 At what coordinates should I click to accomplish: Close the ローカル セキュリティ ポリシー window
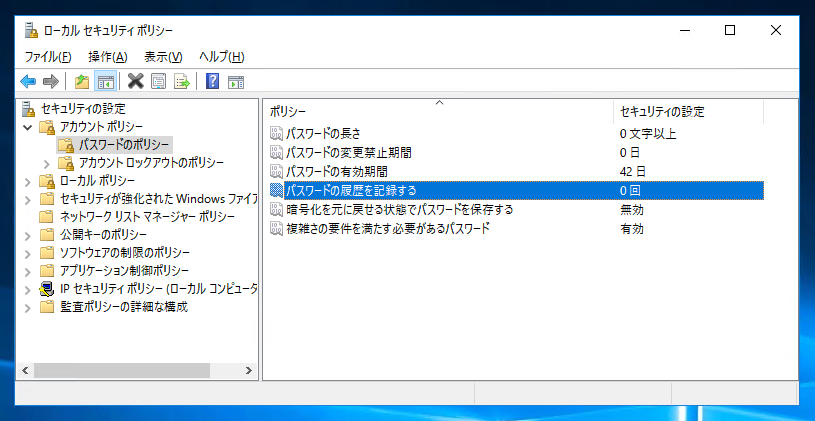(x=775, y=31)
